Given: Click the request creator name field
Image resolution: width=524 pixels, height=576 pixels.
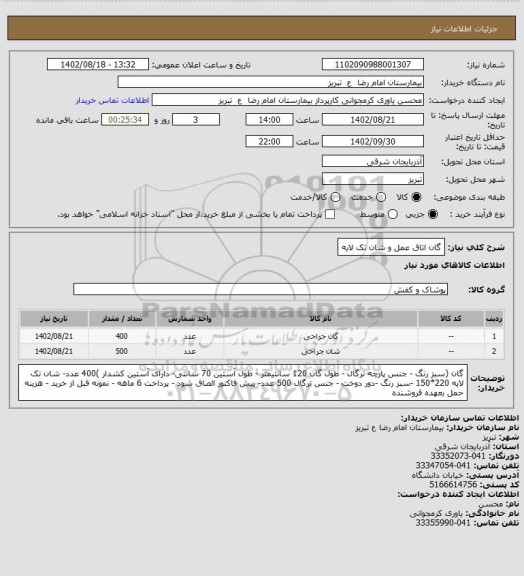Looking at the screenshot, I should pos(288,100).
